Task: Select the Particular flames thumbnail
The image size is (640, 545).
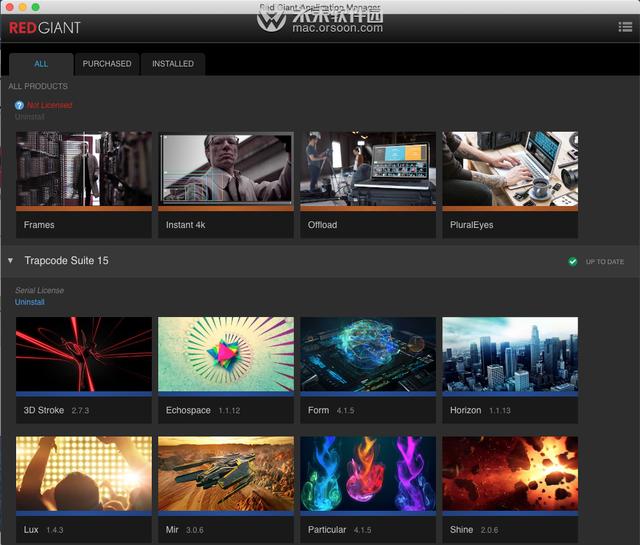Action: tap(368, 473)
